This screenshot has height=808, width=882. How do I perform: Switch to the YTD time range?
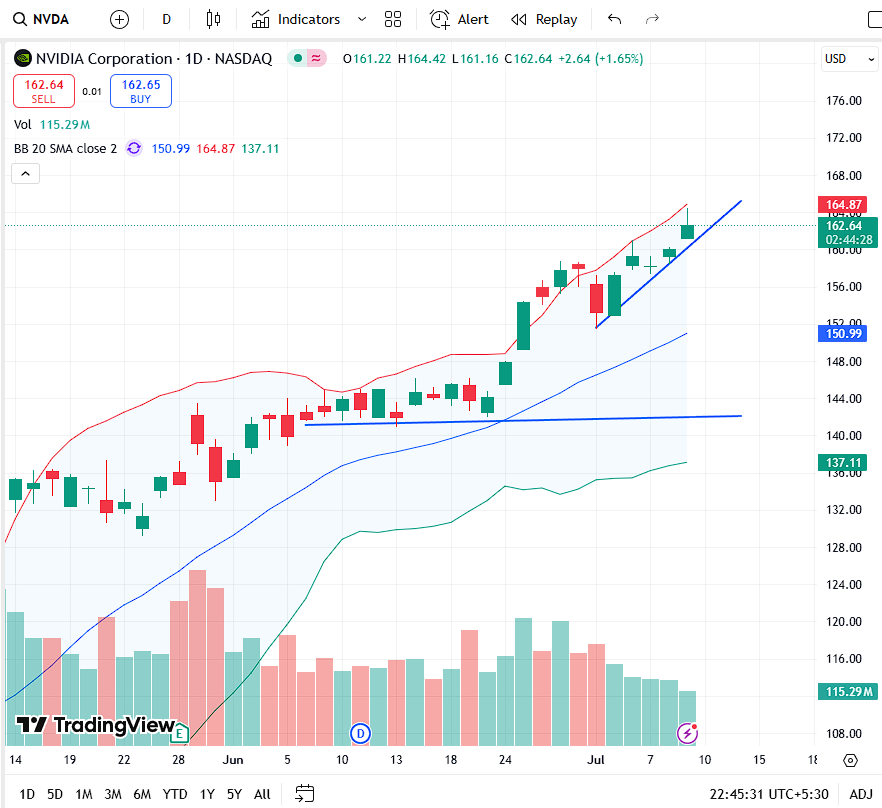click(x=175, y=794)
